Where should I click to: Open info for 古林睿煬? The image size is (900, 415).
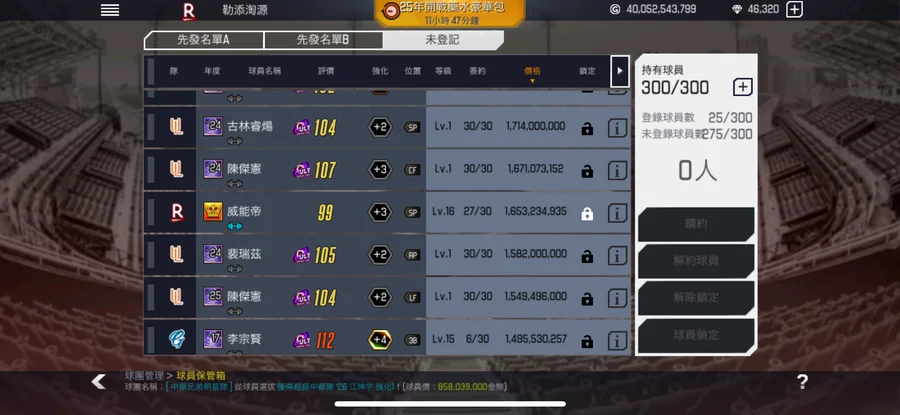[x=617, y=128]
